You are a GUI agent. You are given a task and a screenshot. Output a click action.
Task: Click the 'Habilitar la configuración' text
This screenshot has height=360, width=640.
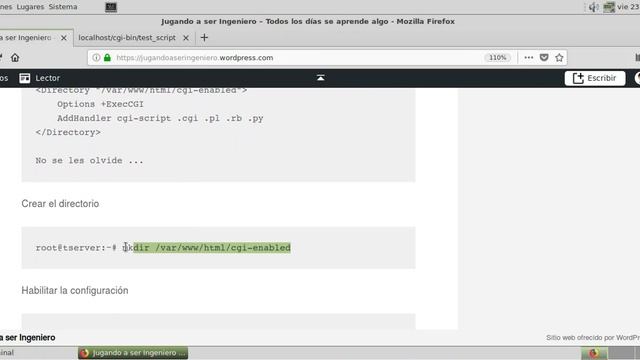pyautogui.click(x=75, y=291)
